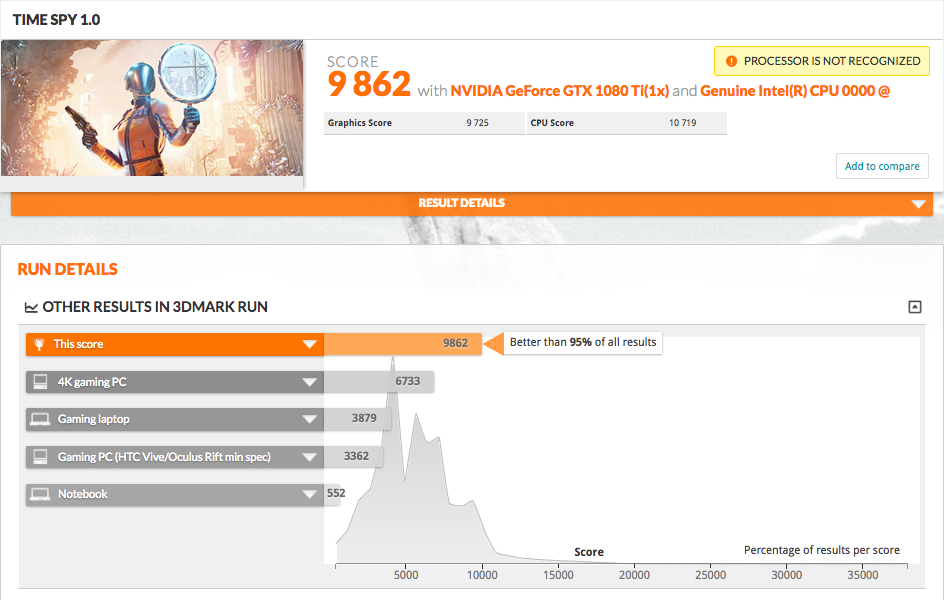
Task: Click the RUN DETAILS heading
Action: click(x=67, y=270)
